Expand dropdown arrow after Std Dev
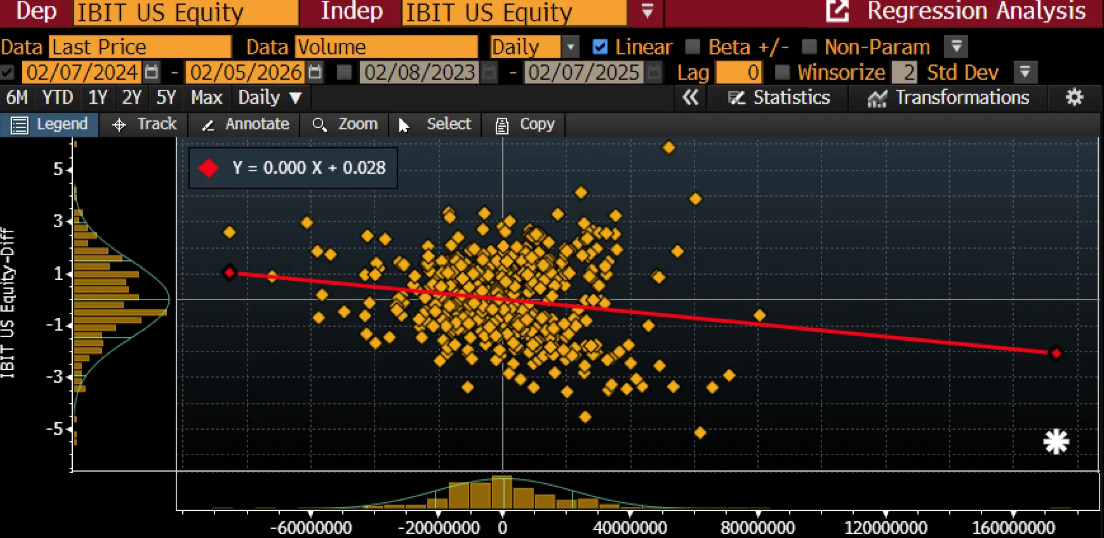 [1024, 72]
